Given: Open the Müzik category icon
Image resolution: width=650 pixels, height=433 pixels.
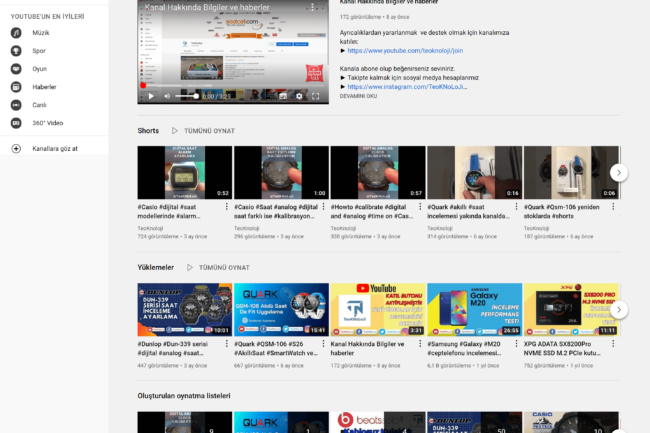Looking at the screenshot, I should point(16,33).
